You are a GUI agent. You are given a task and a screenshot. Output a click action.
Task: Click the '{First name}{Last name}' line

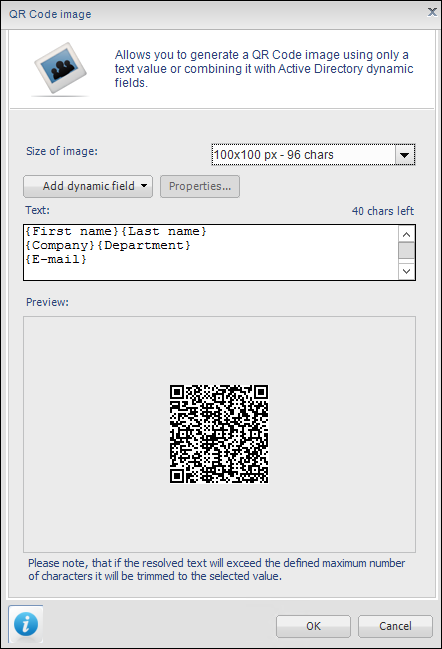(x=115, y=231)
